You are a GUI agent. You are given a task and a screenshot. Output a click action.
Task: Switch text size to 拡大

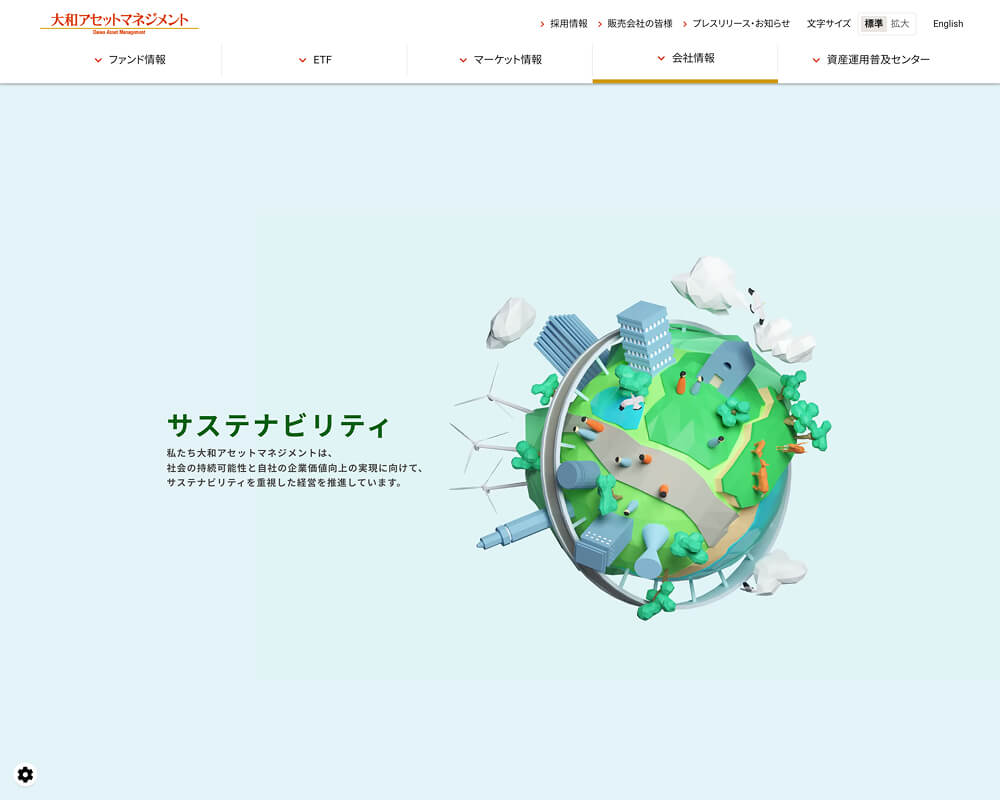pyautogui.click(x=900, y=24)
